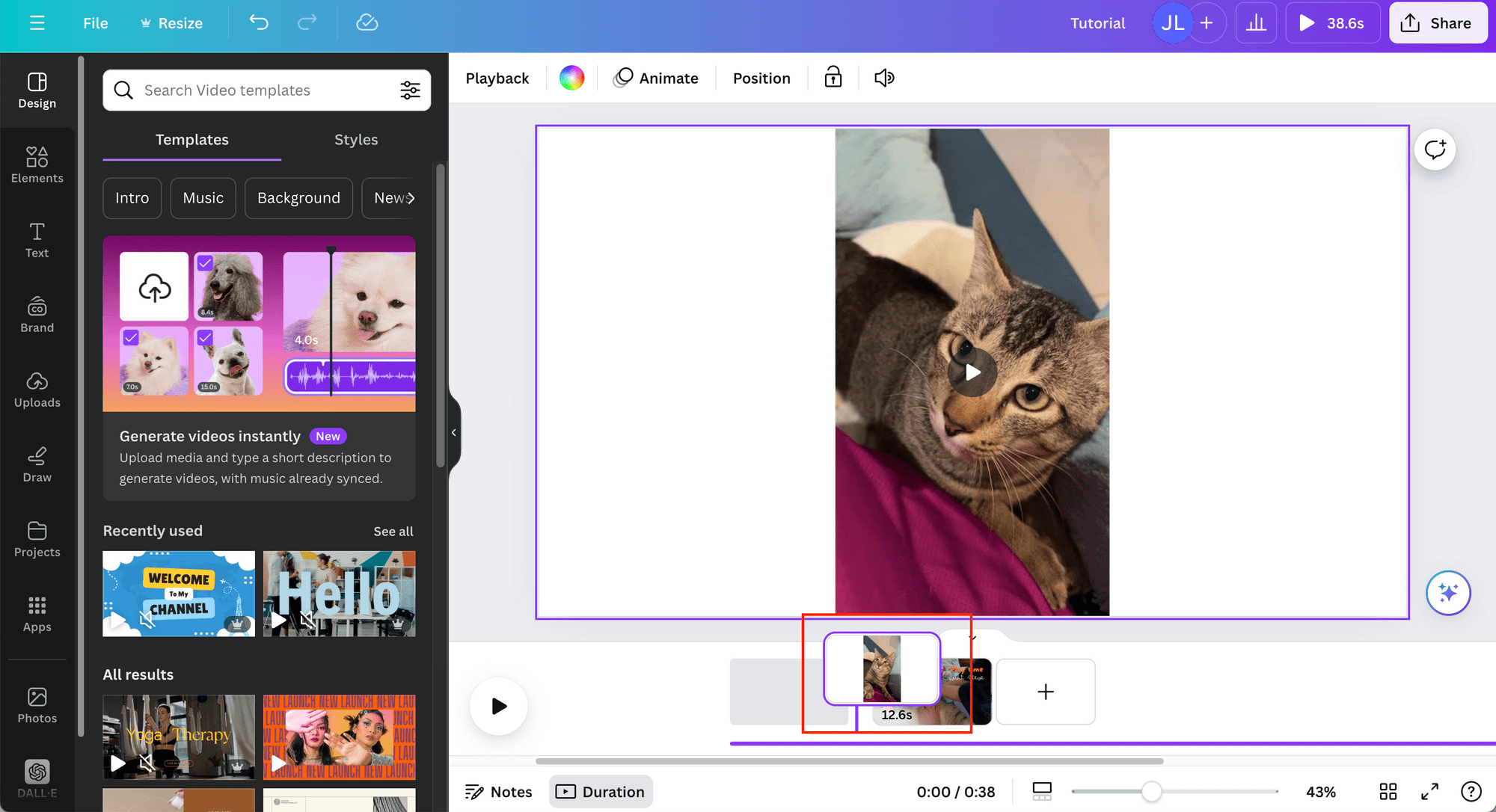Click the JL profile avatar
The height and width of the screenshot is (812, 1496).
tap(1172, 23)
